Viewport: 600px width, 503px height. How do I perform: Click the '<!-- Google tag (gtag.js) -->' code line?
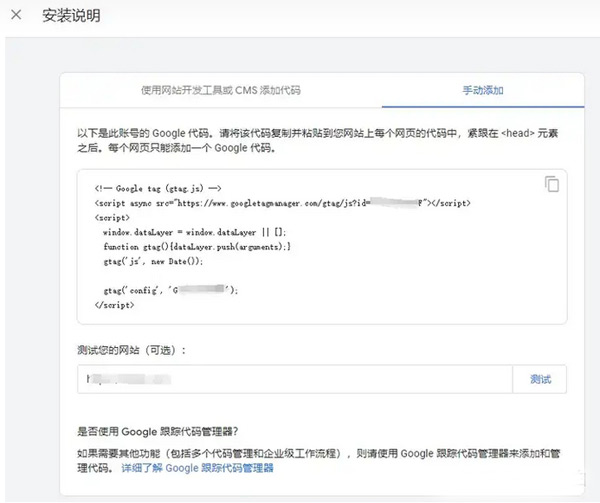point(158,189)
